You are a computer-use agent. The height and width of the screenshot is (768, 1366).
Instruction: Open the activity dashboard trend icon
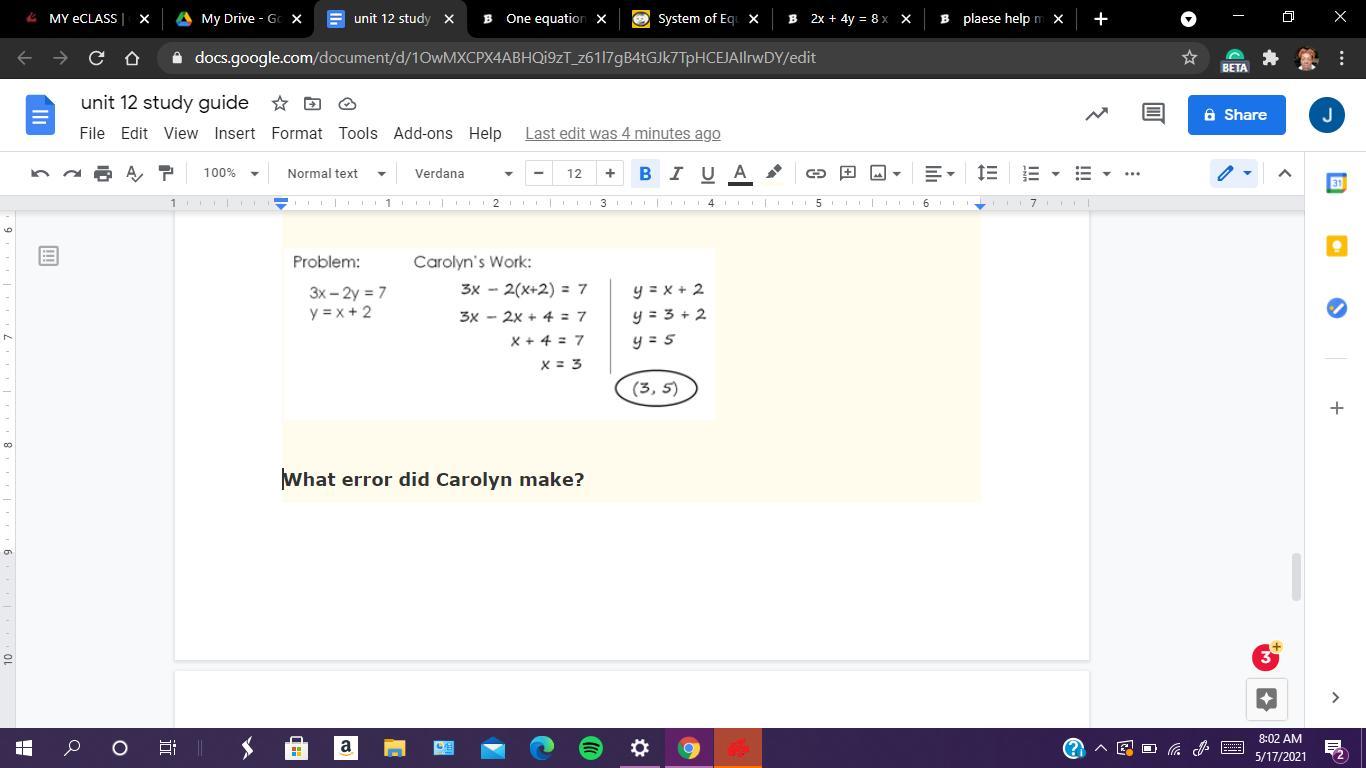[1097, 114]
